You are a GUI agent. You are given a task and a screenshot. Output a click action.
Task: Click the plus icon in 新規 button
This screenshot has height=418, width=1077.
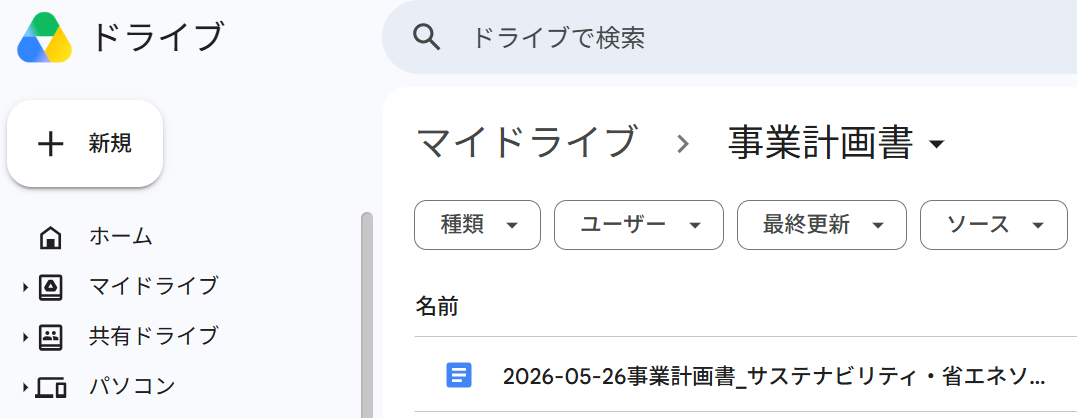pyautogui.click(x=50, y=144)
